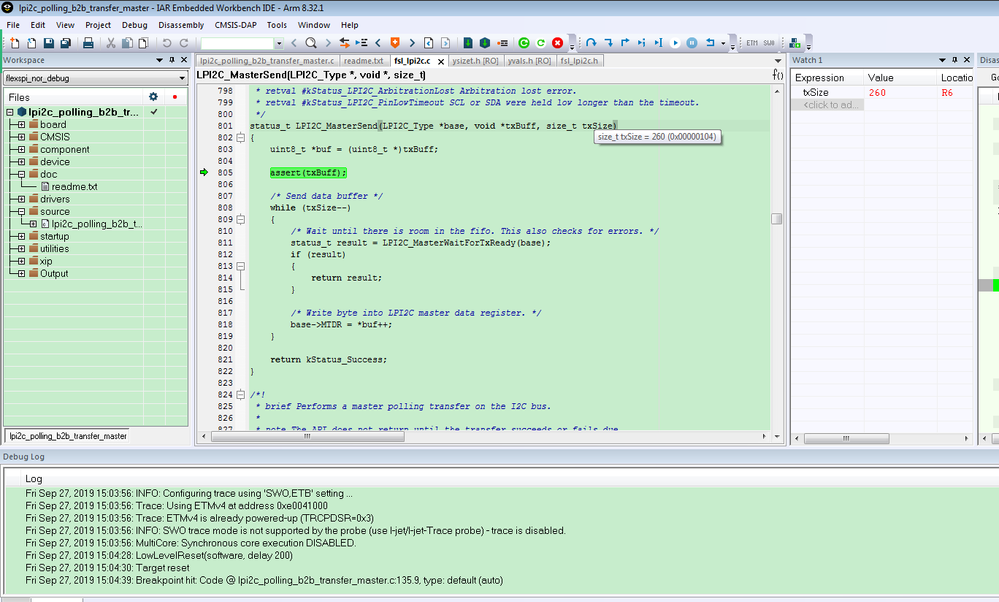Jump to the next bookmark
This screenshot has height=602, width=999.
pos(412,43)
